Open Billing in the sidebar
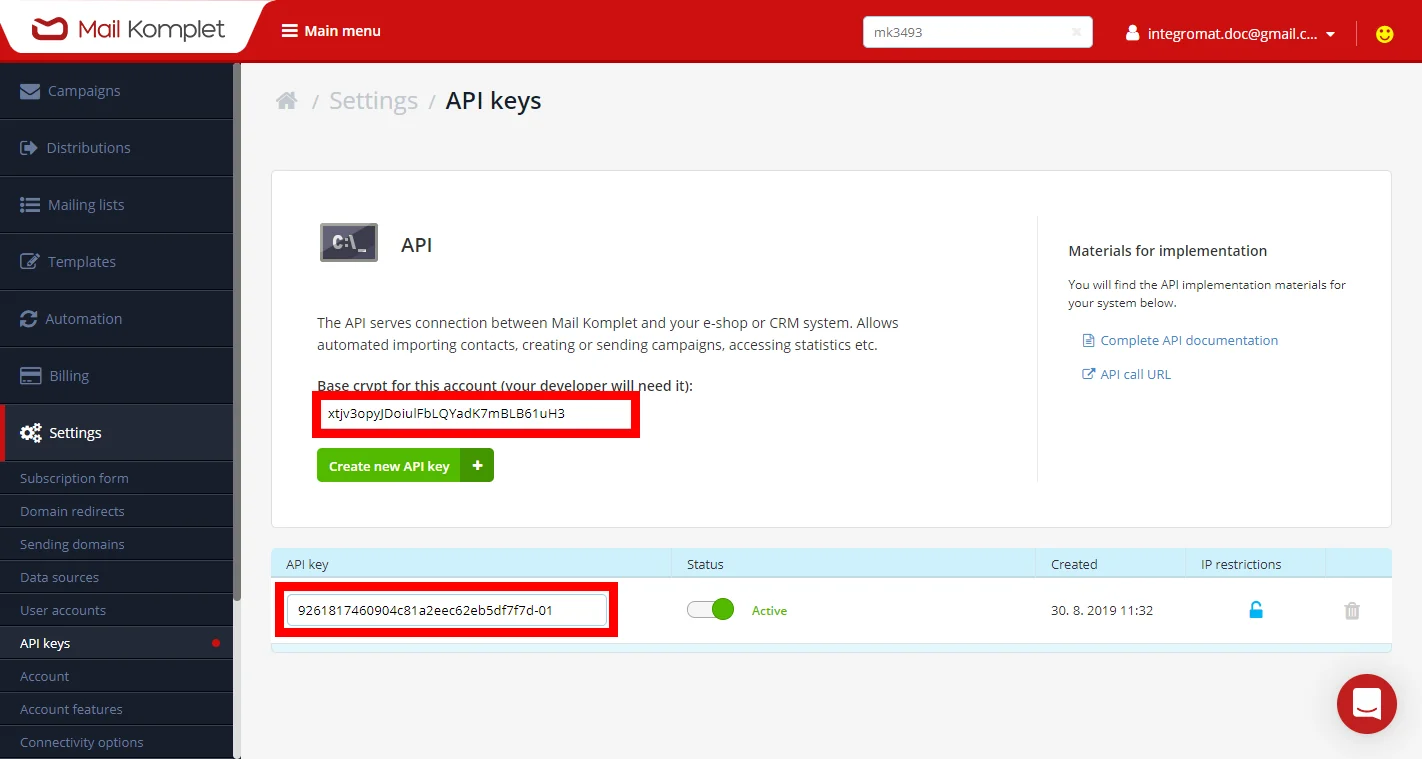 click(x=116, y=376)
